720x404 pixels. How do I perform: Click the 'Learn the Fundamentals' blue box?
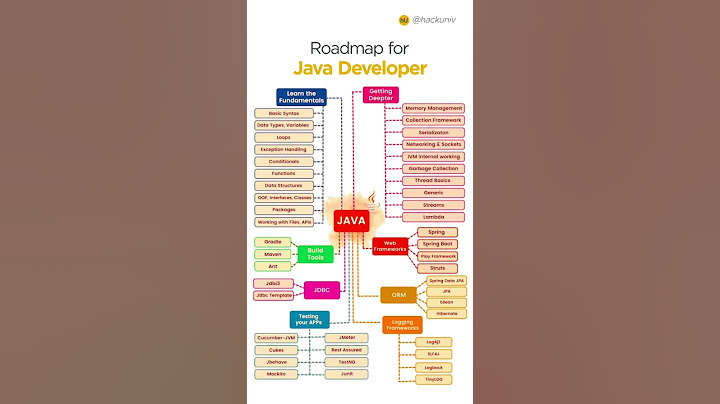click(301, 97)
